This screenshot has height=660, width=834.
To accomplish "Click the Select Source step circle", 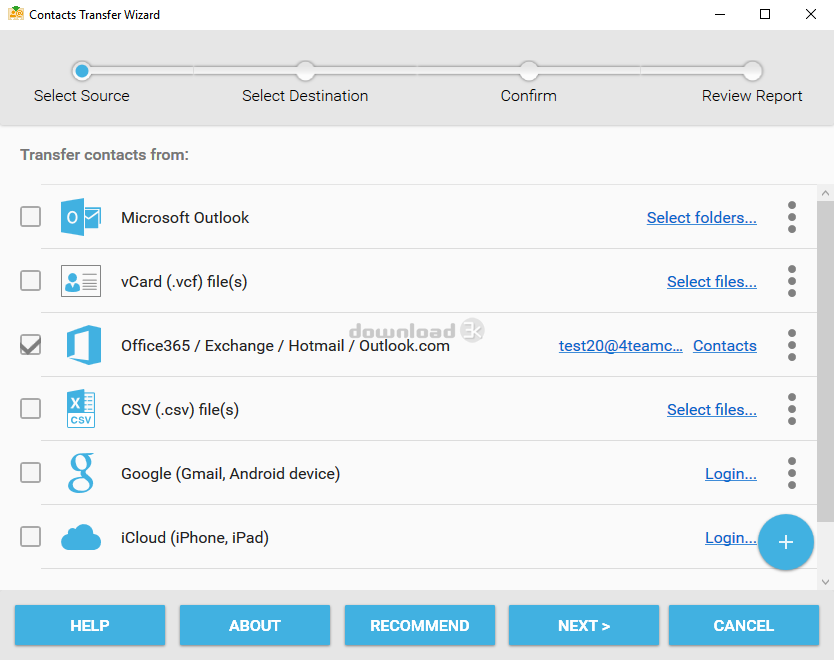I will (x=82, y=71).
